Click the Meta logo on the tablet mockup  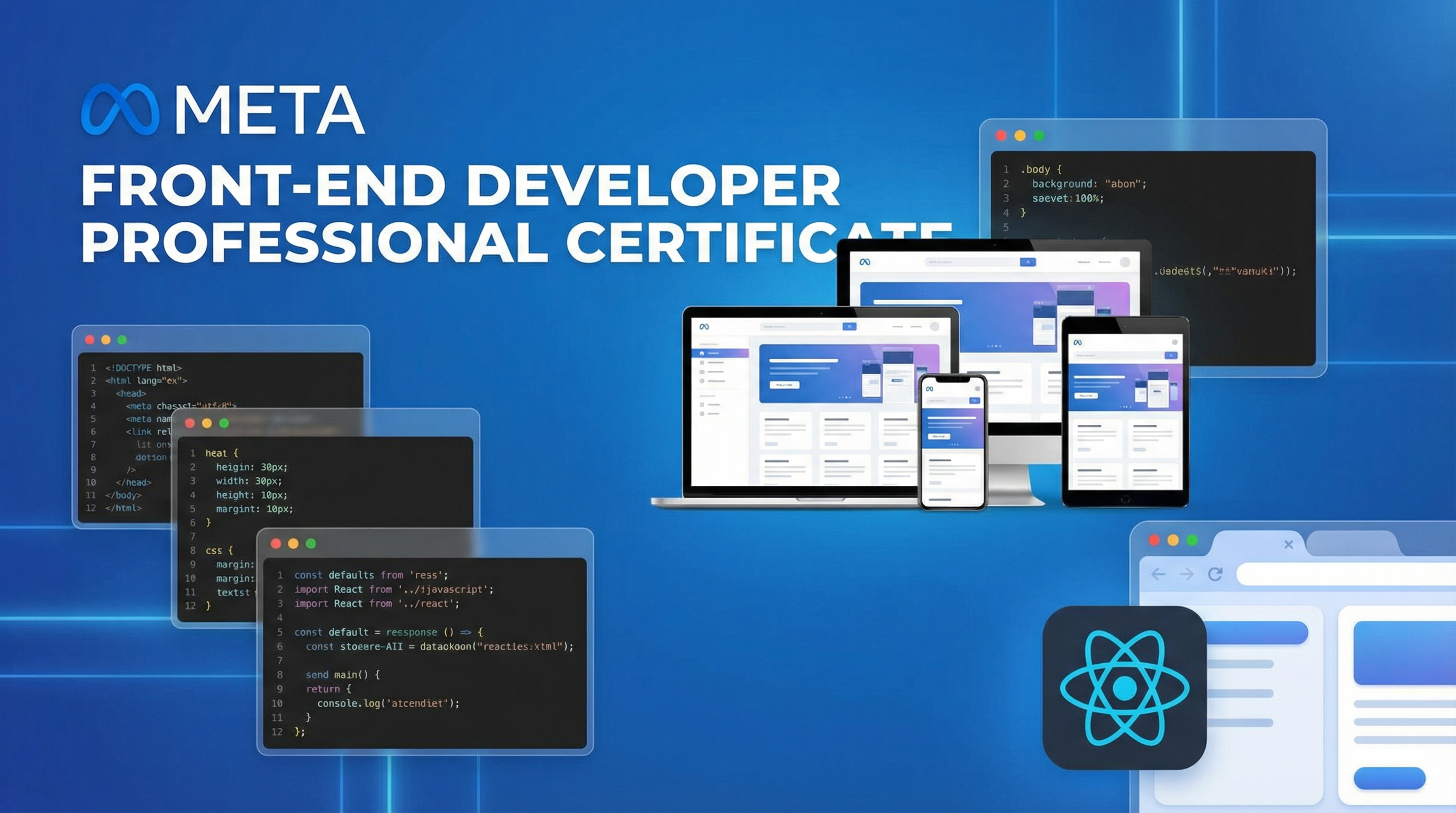[x=1078, y=343]
